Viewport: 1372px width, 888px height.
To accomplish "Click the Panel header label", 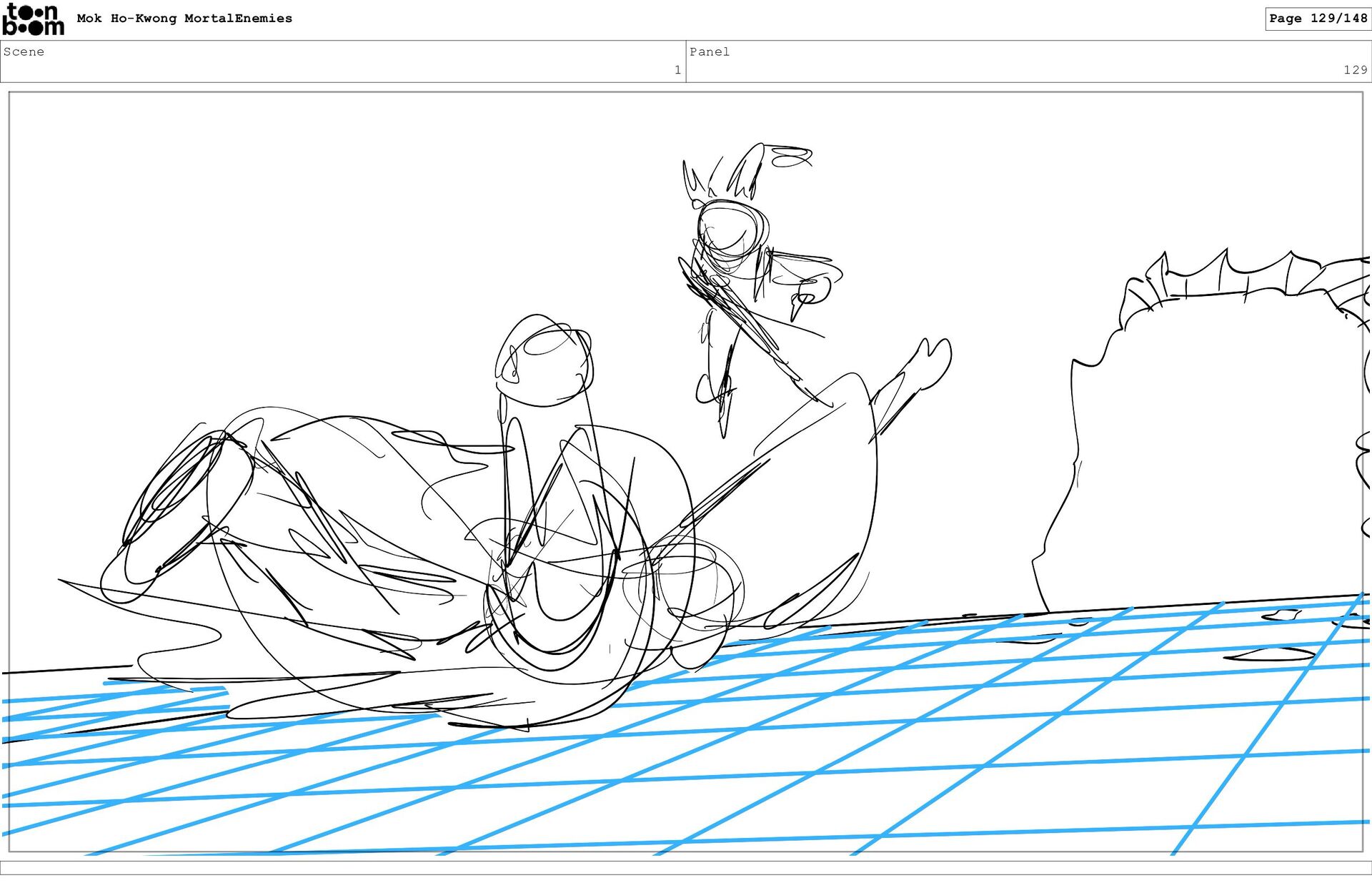I will point(709,51).
